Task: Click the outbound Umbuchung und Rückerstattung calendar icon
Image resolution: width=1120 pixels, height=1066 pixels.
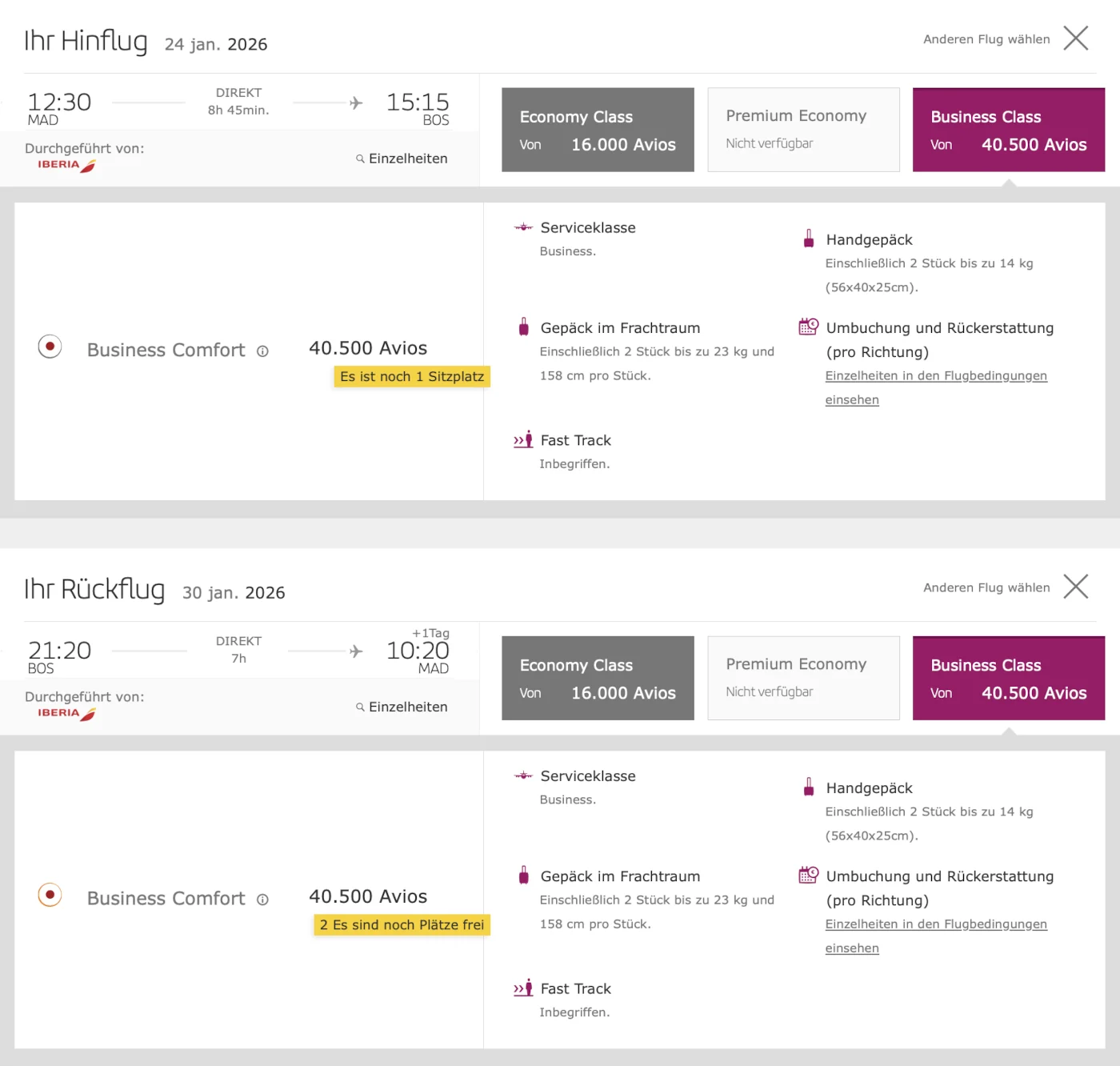Action: pos(808,327)
